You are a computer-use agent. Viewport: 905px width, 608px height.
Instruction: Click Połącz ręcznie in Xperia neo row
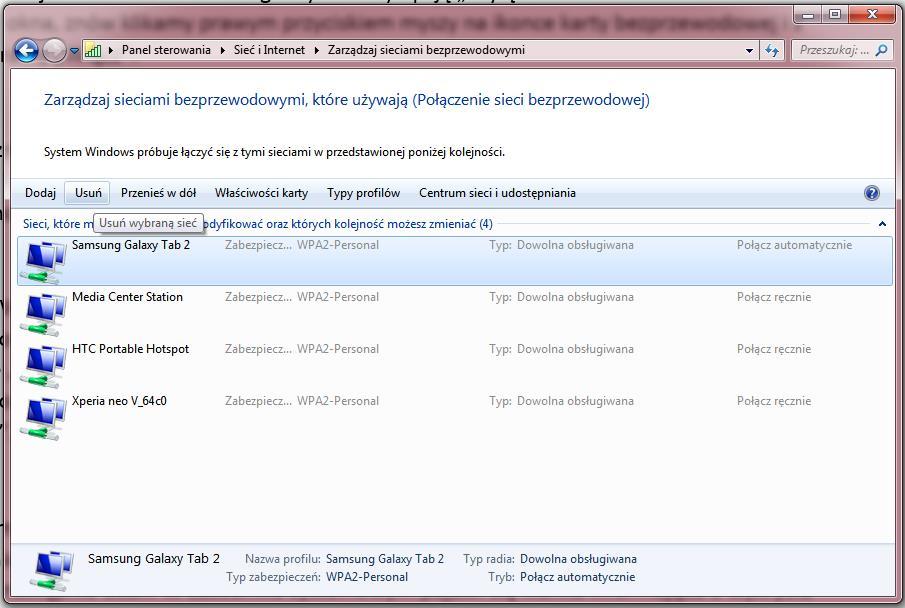(774, 401)
